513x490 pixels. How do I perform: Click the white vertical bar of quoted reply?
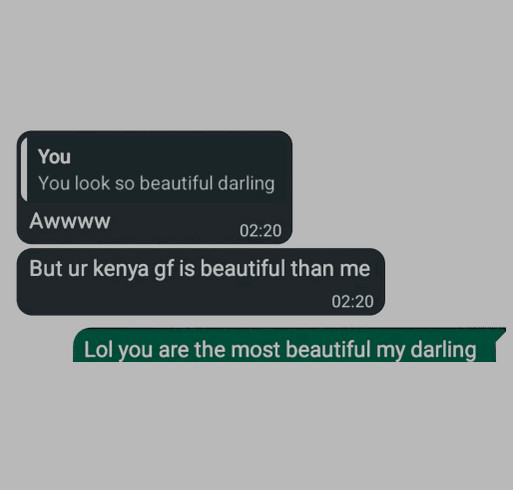coord(24,170)
